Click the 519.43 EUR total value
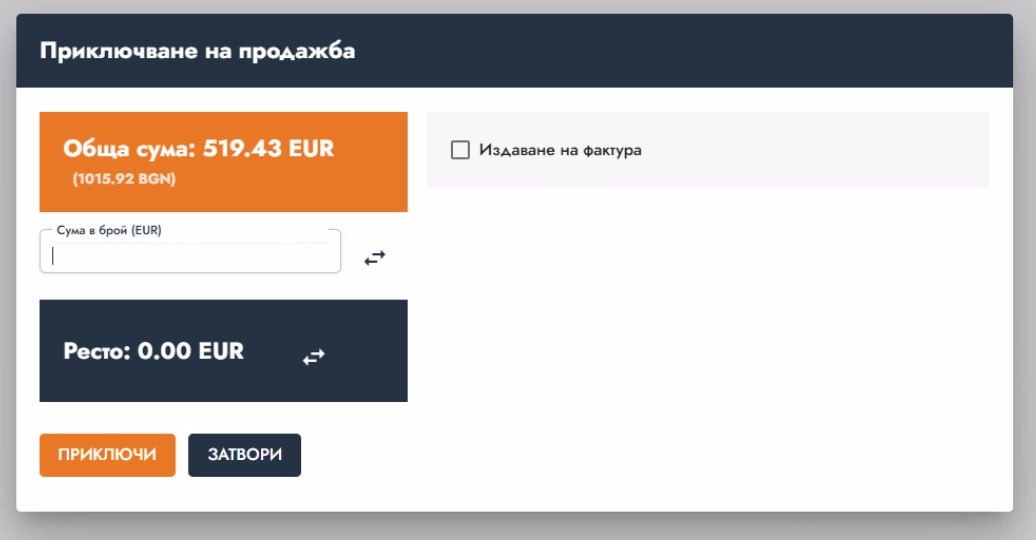The image size is (1036, 540). tap(268, 149)
